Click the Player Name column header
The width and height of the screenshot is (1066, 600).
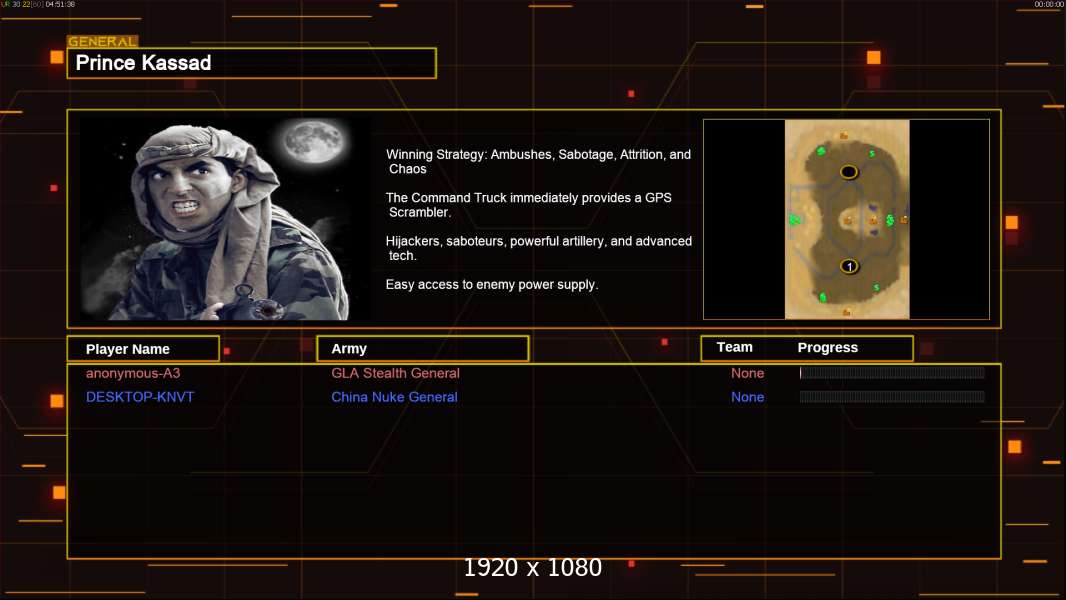tap(143, 349)
